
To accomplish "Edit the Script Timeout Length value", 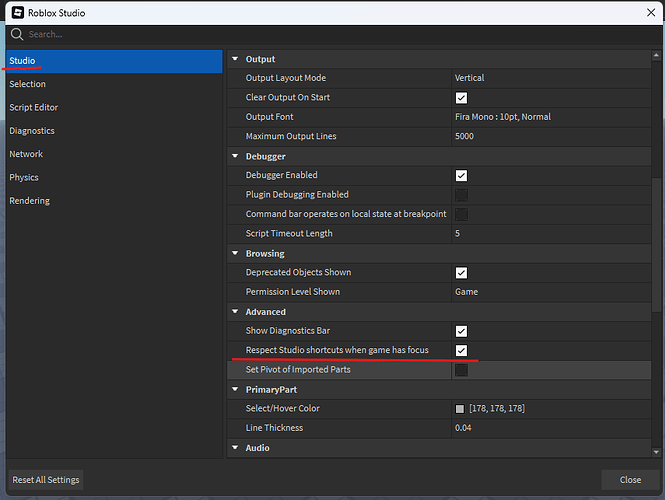I will click(x=551, y=233).
